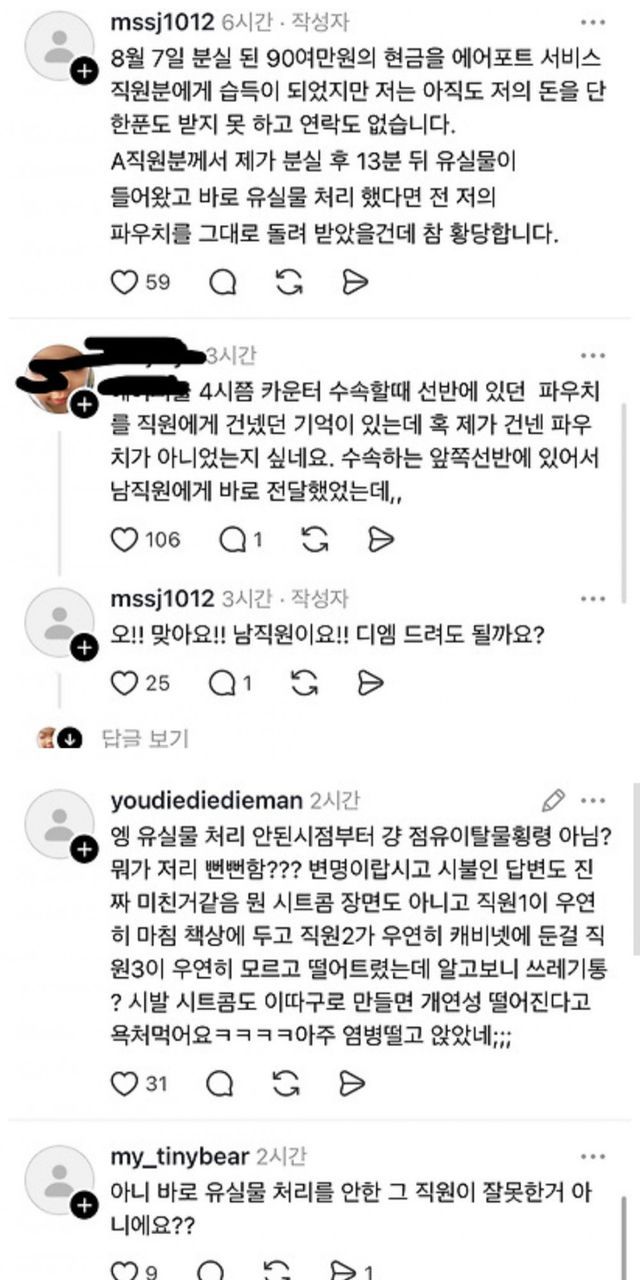The image size is (640, 1280).
Task: Expand hidden replies with '답글 보기'
Action: pyautogui.click(x=145, y=739)
